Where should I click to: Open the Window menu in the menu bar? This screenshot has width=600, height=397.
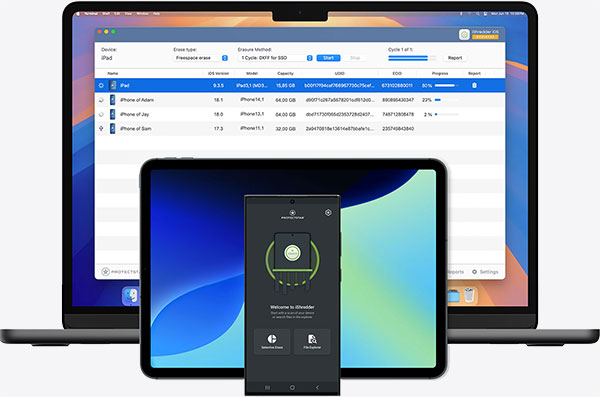point(142,14)
